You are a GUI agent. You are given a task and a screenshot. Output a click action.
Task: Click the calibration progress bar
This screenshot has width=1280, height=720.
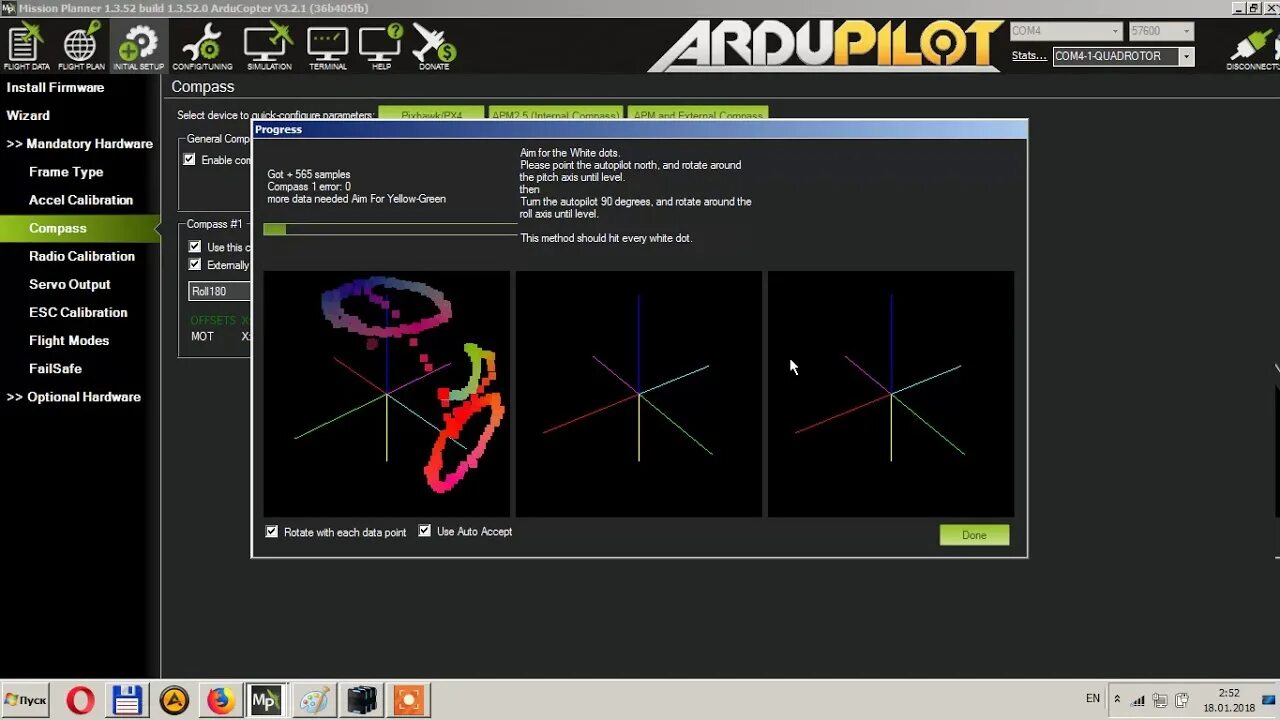[391, 229]
